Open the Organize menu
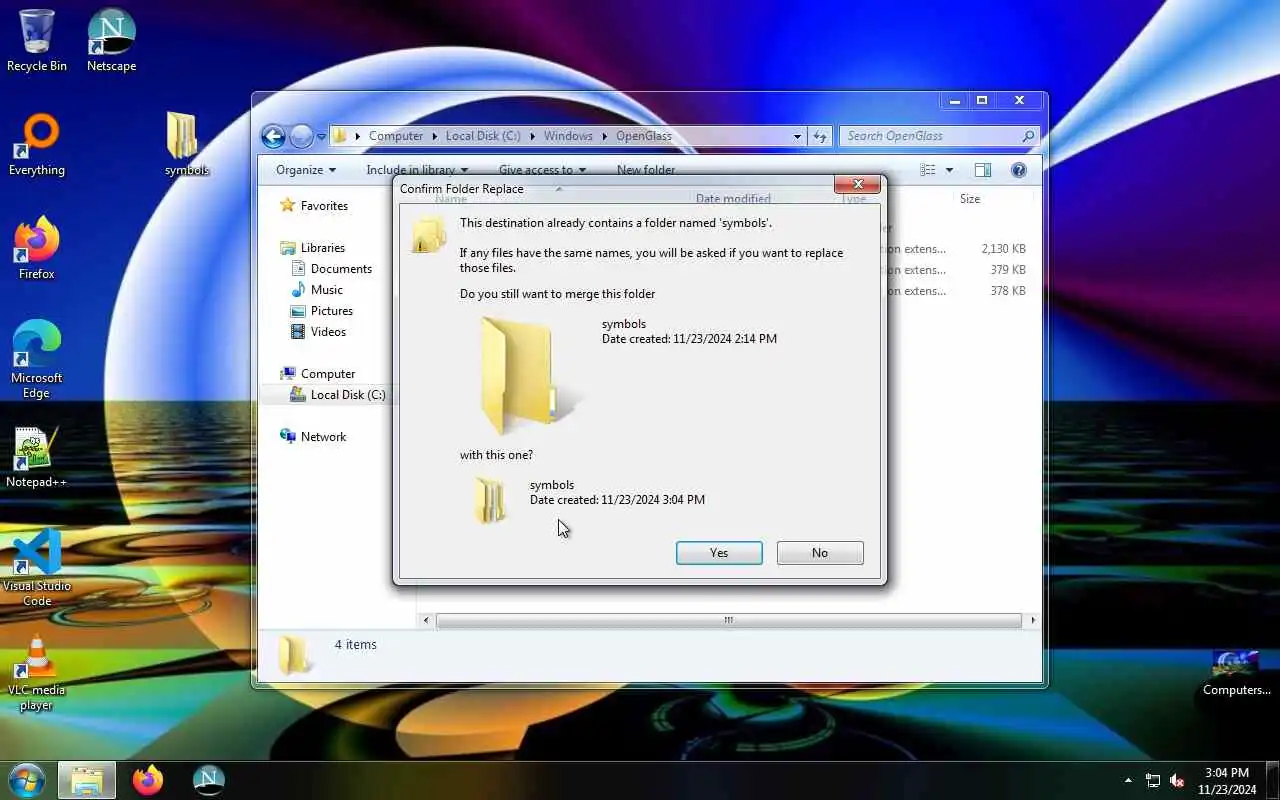The height and width of the screenshot is (800, 1280). pos(305,170)
